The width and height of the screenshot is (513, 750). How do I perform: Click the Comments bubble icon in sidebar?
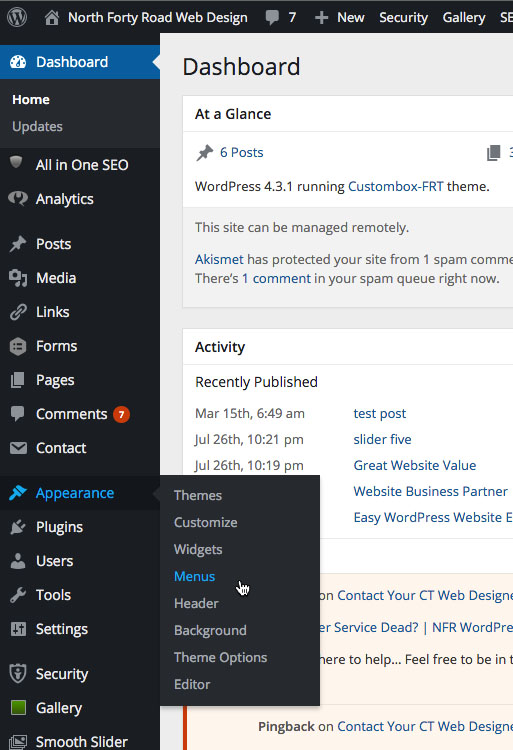(18, 414)
